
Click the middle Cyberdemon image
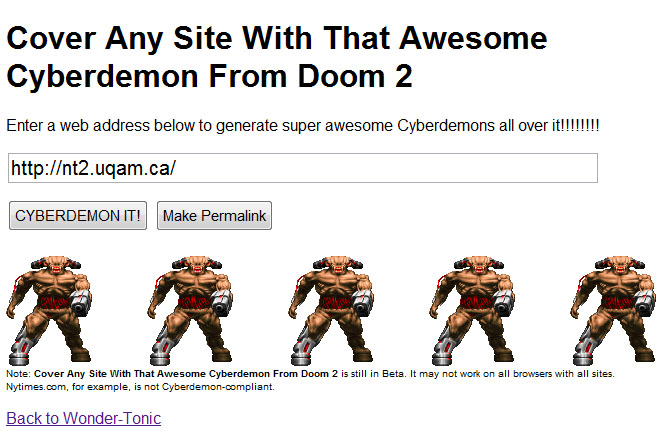[331, 310]
